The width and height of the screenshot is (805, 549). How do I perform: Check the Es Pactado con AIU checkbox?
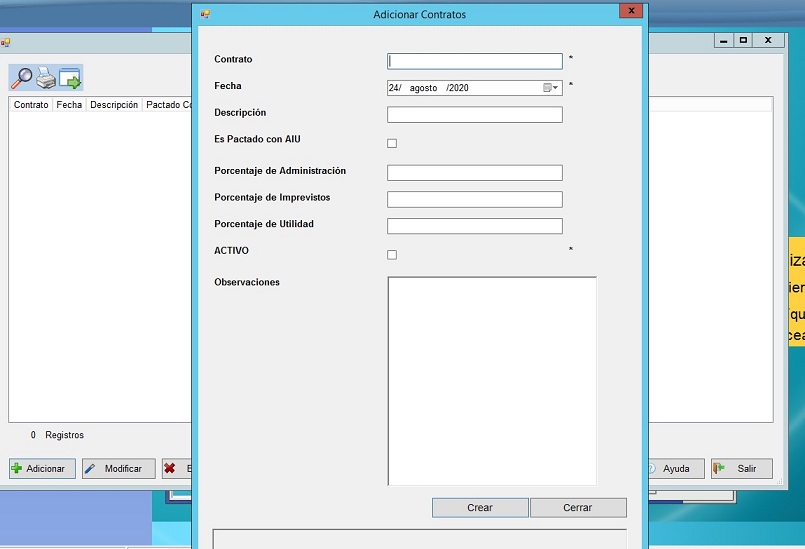click(x=392, y=143)
